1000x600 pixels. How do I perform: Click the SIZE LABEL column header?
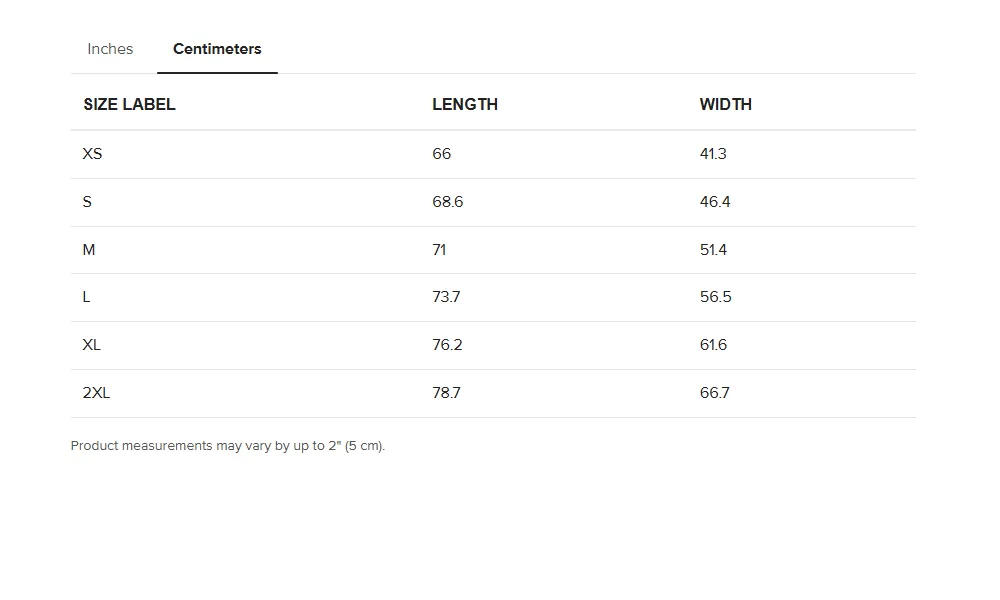coord(129,105)
